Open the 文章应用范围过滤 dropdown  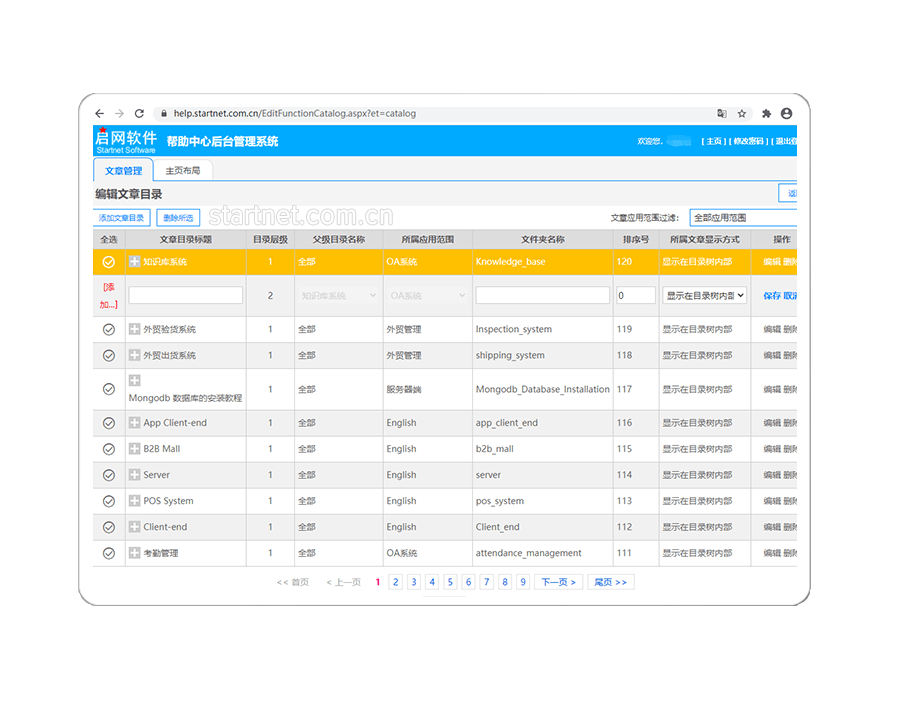(743, 217)
